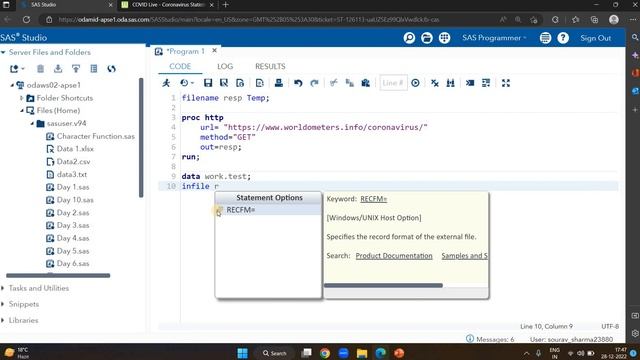The image size is (640, 360).
Task: Open the more application options icon
Action: pos(545,38)
